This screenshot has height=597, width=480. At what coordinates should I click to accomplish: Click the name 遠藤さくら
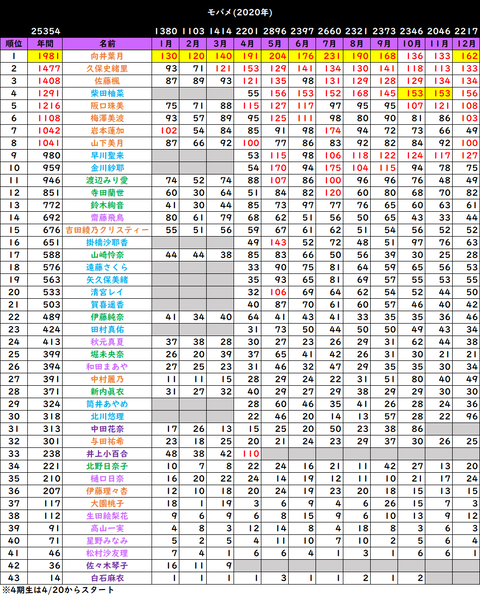[107, 267]
